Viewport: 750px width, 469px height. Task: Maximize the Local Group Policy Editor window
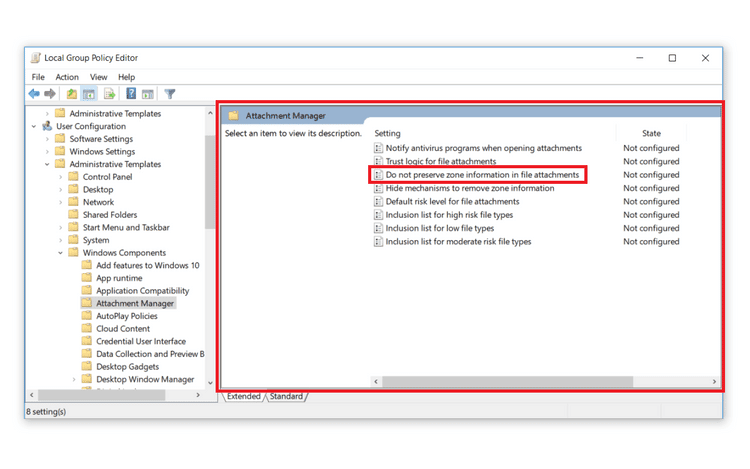pos(672,58)
